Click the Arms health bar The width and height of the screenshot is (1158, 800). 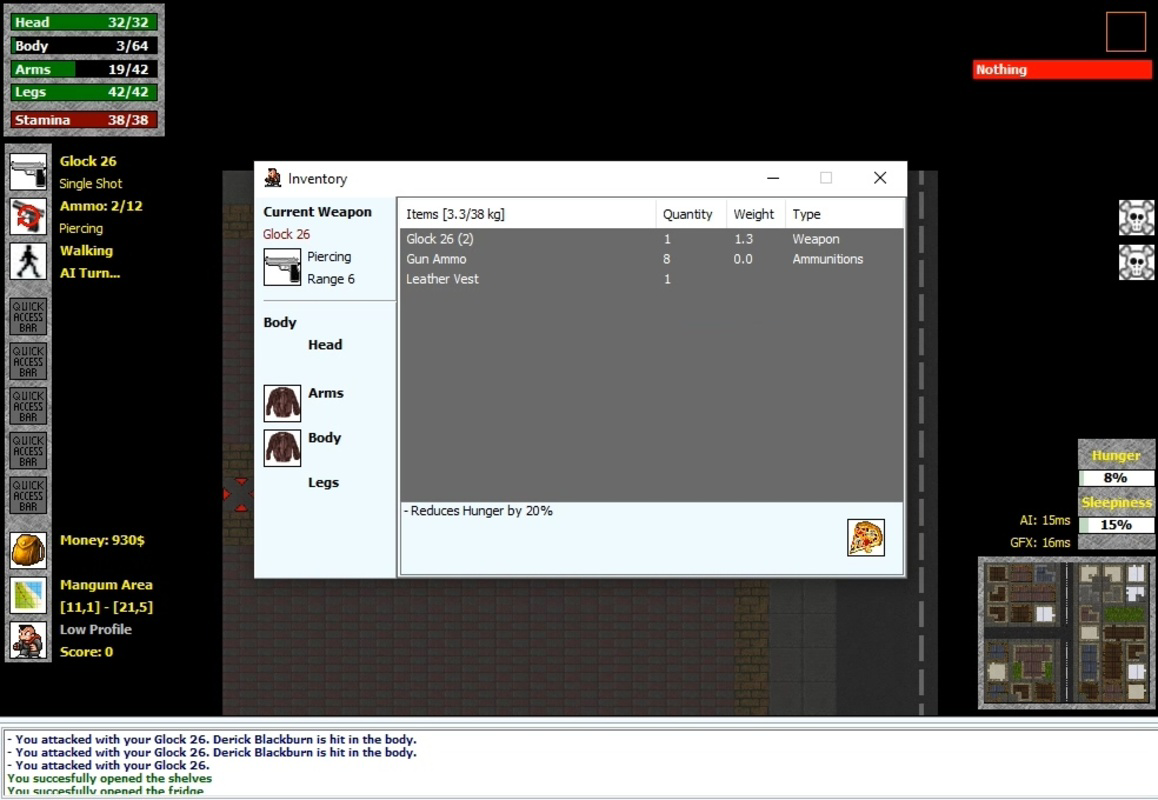(83, 69)
